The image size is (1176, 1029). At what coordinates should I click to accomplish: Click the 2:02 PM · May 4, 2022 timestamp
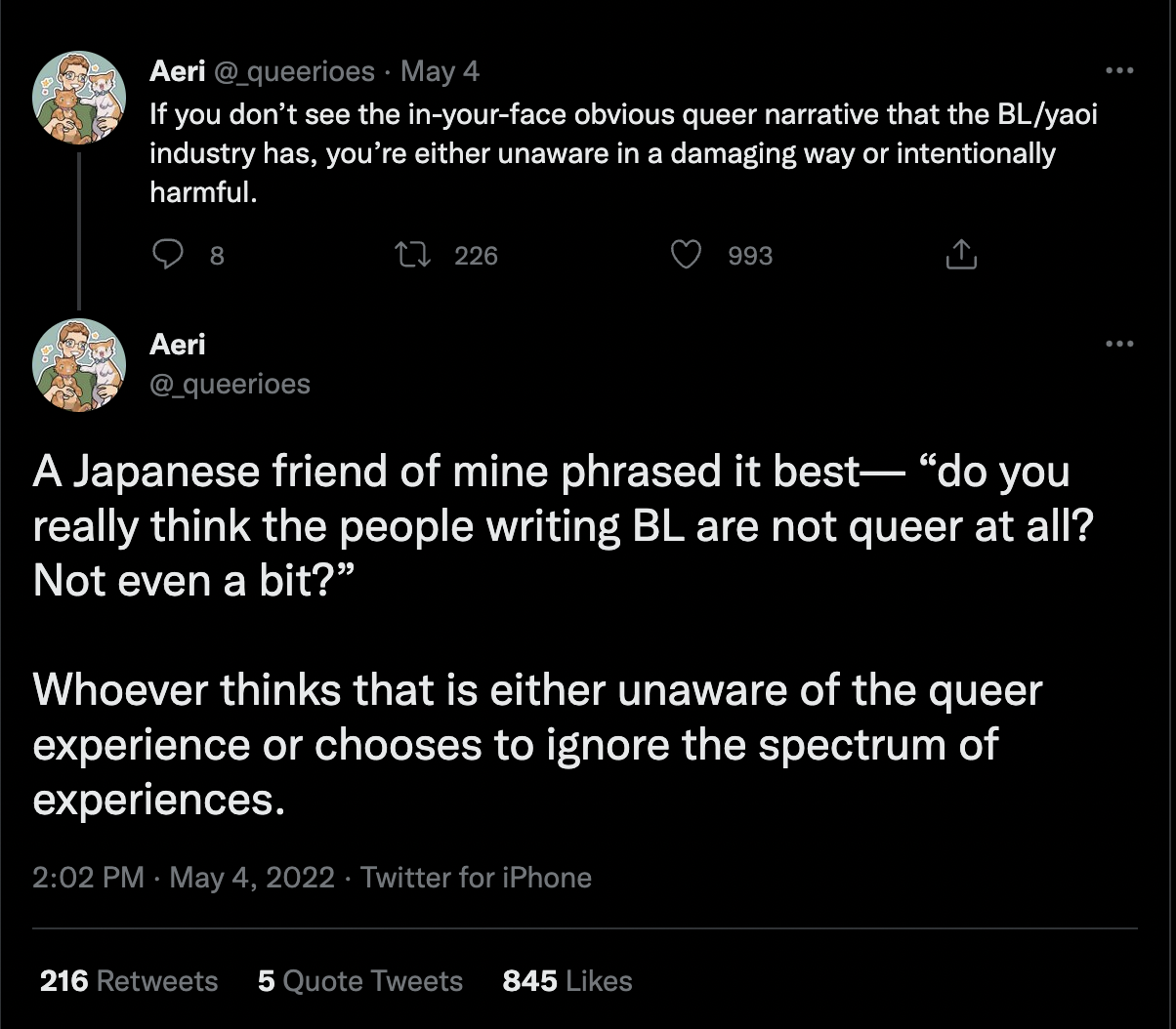pos(184,877)
